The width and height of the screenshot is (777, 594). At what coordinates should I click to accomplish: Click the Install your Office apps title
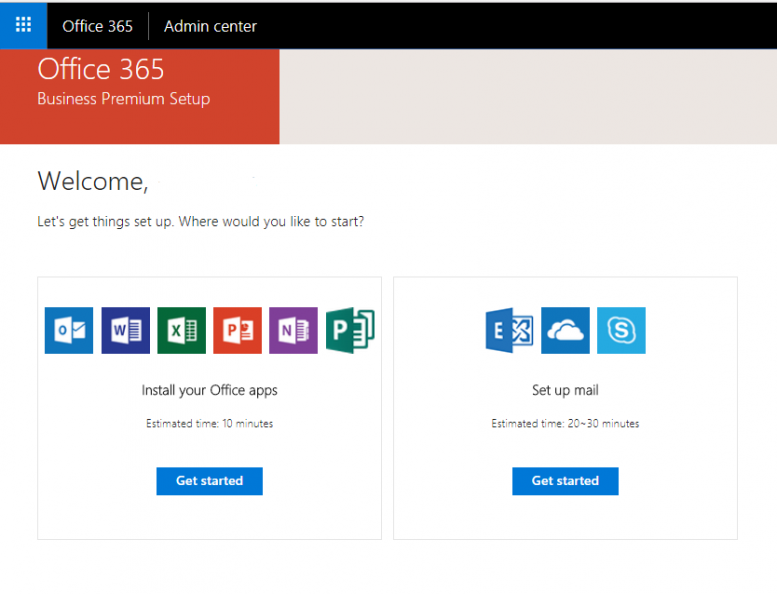coord(210,390)
